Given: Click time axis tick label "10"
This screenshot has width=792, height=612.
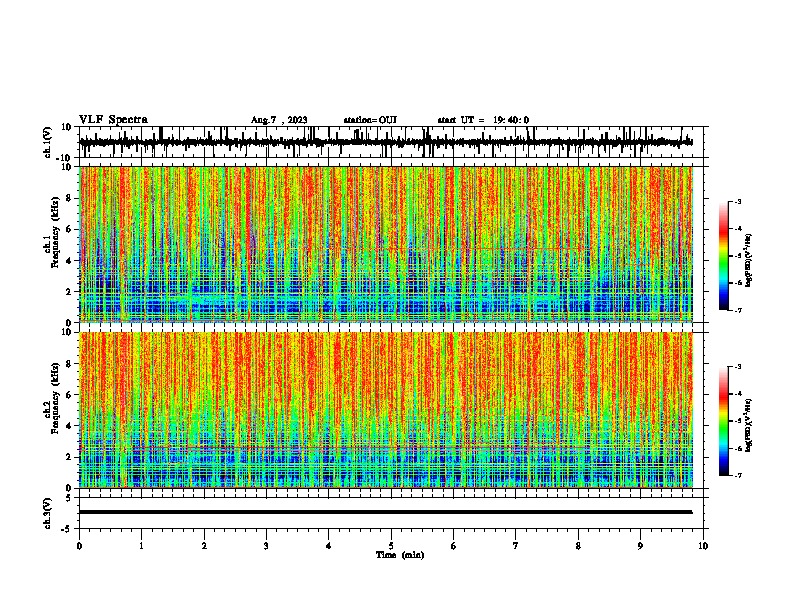Looking at the screenshot, I should pyautogui.click(x=703, y=546).
